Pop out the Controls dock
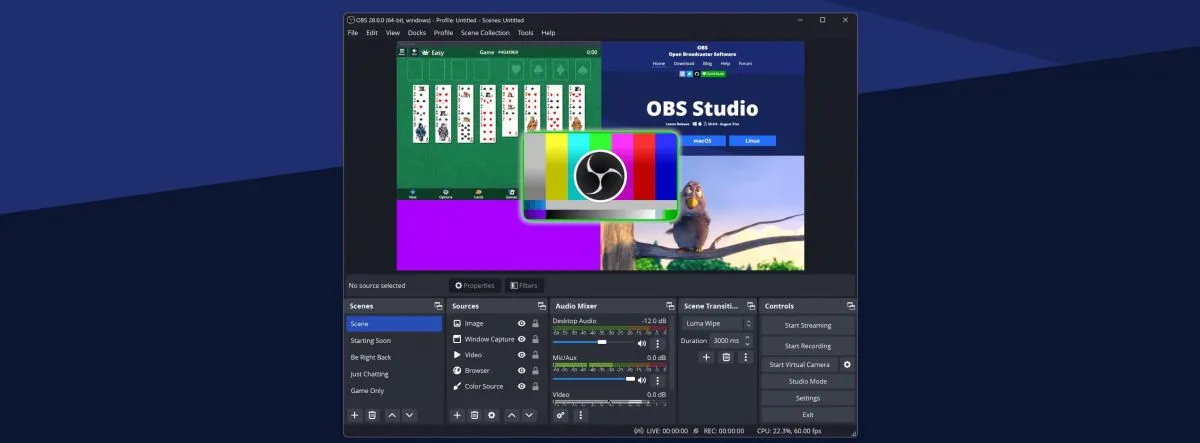 [x=849, y=306]
